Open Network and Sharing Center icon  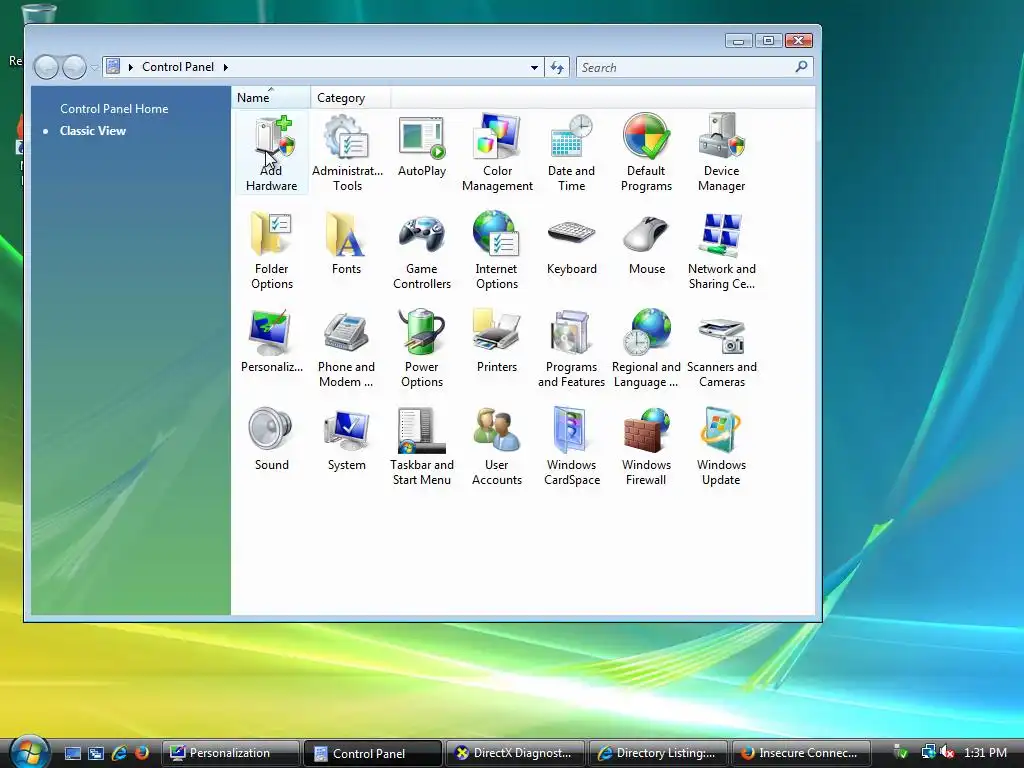[x=722, y=251]
